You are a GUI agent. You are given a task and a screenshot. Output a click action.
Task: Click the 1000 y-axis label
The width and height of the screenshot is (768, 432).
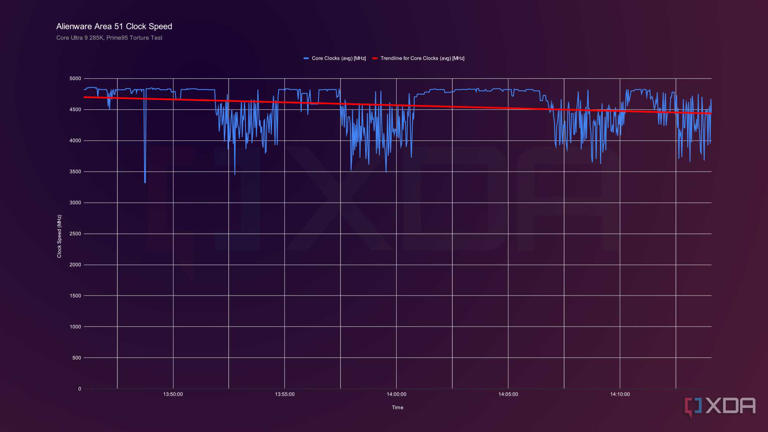click(x=75, y=327)
